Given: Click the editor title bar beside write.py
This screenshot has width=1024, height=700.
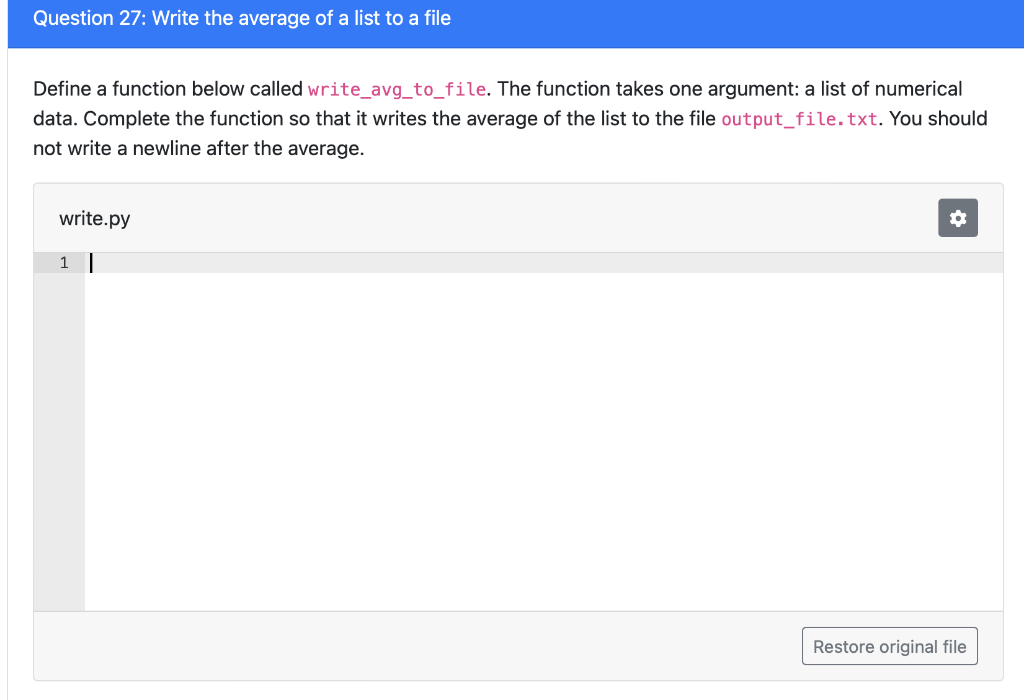Looking at the screenshot, I should [x=532, y=218].
